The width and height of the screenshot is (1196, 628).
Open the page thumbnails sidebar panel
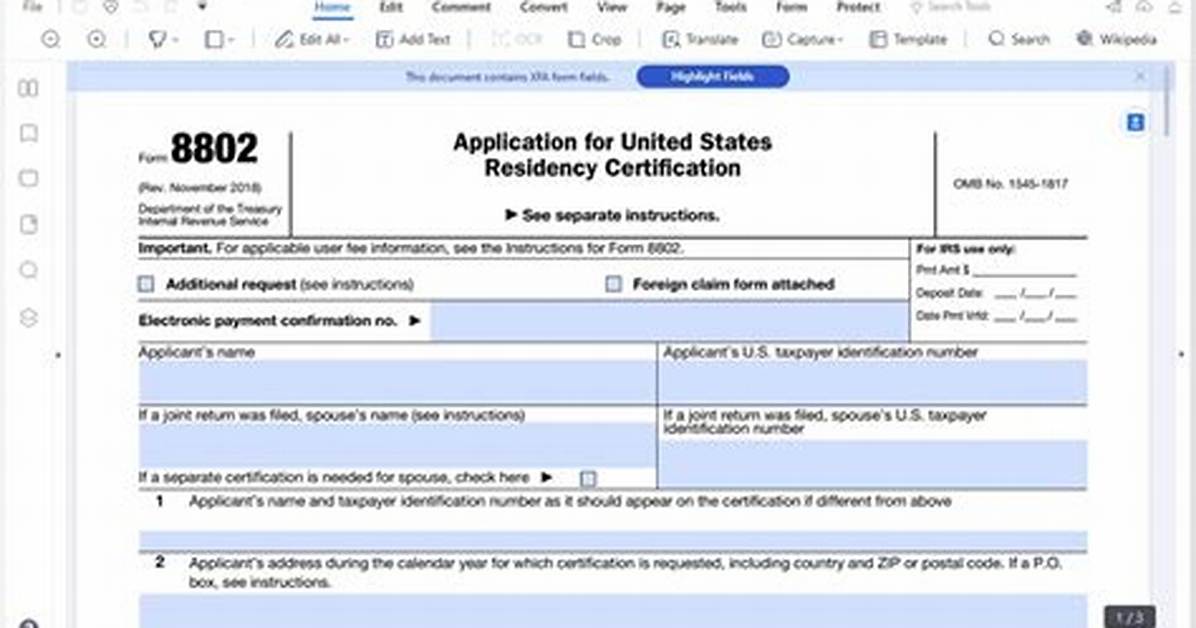click(x=28, y=89)
